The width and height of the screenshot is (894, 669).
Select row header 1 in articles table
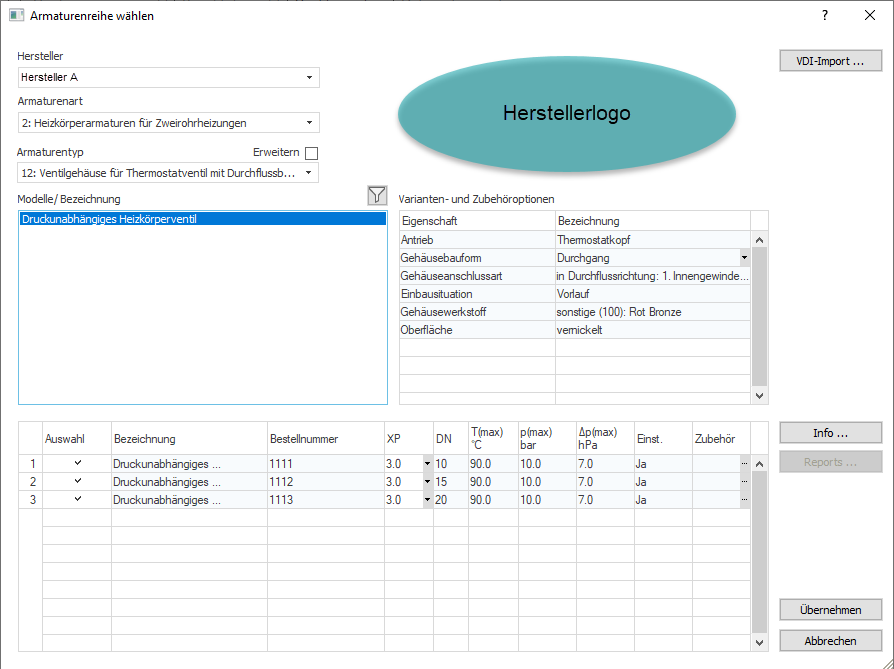[31, 464]
